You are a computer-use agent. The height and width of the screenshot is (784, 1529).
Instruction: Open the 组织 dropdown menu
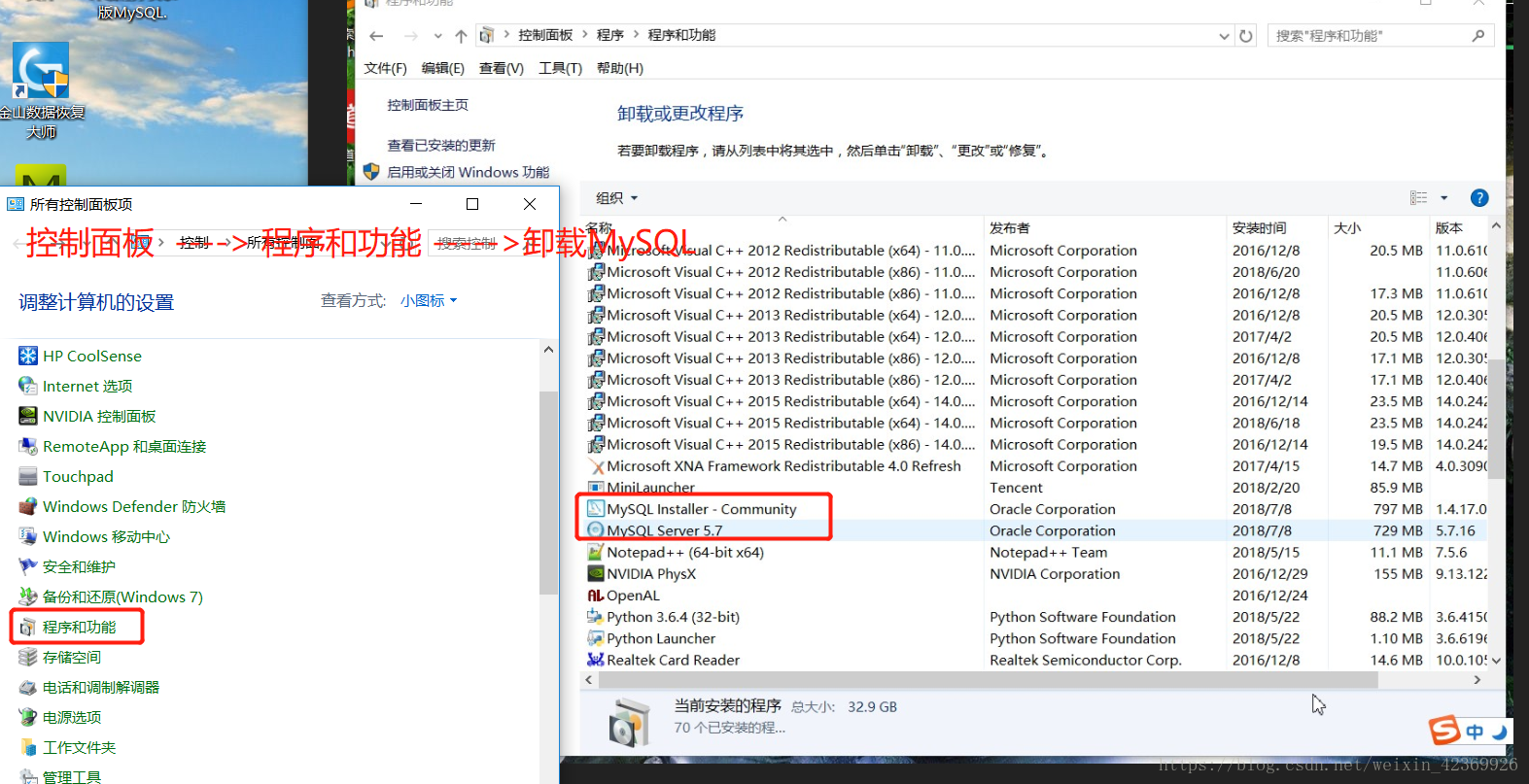[x=617, y=198]
